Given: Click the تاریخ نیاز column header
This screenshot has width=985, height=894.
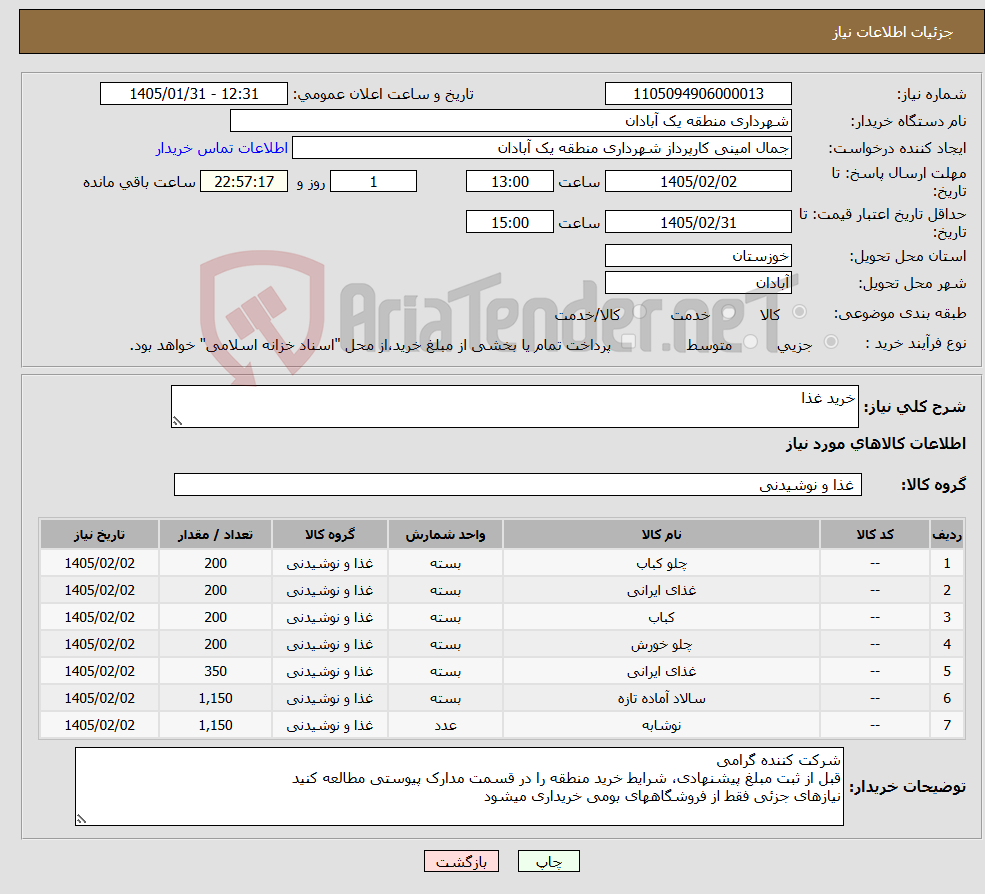Looking at the screenshot, I should point(99,535).
